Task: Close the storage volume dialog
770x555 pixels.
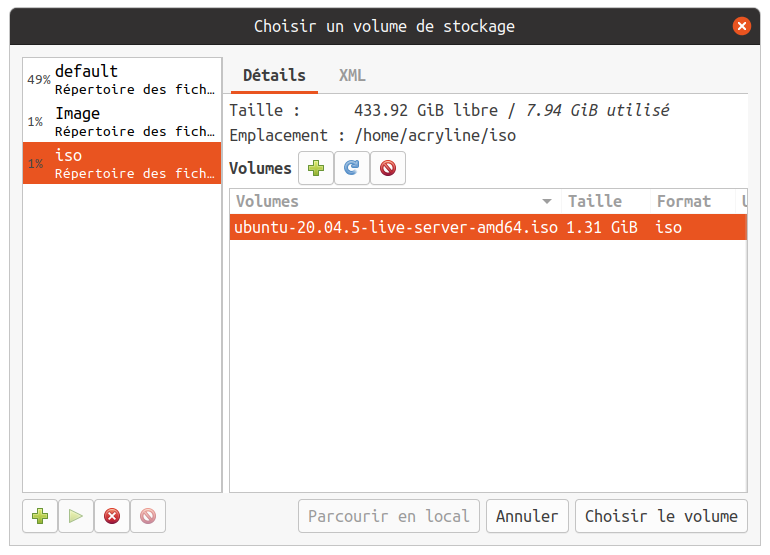Action: (x=741, y=26)
